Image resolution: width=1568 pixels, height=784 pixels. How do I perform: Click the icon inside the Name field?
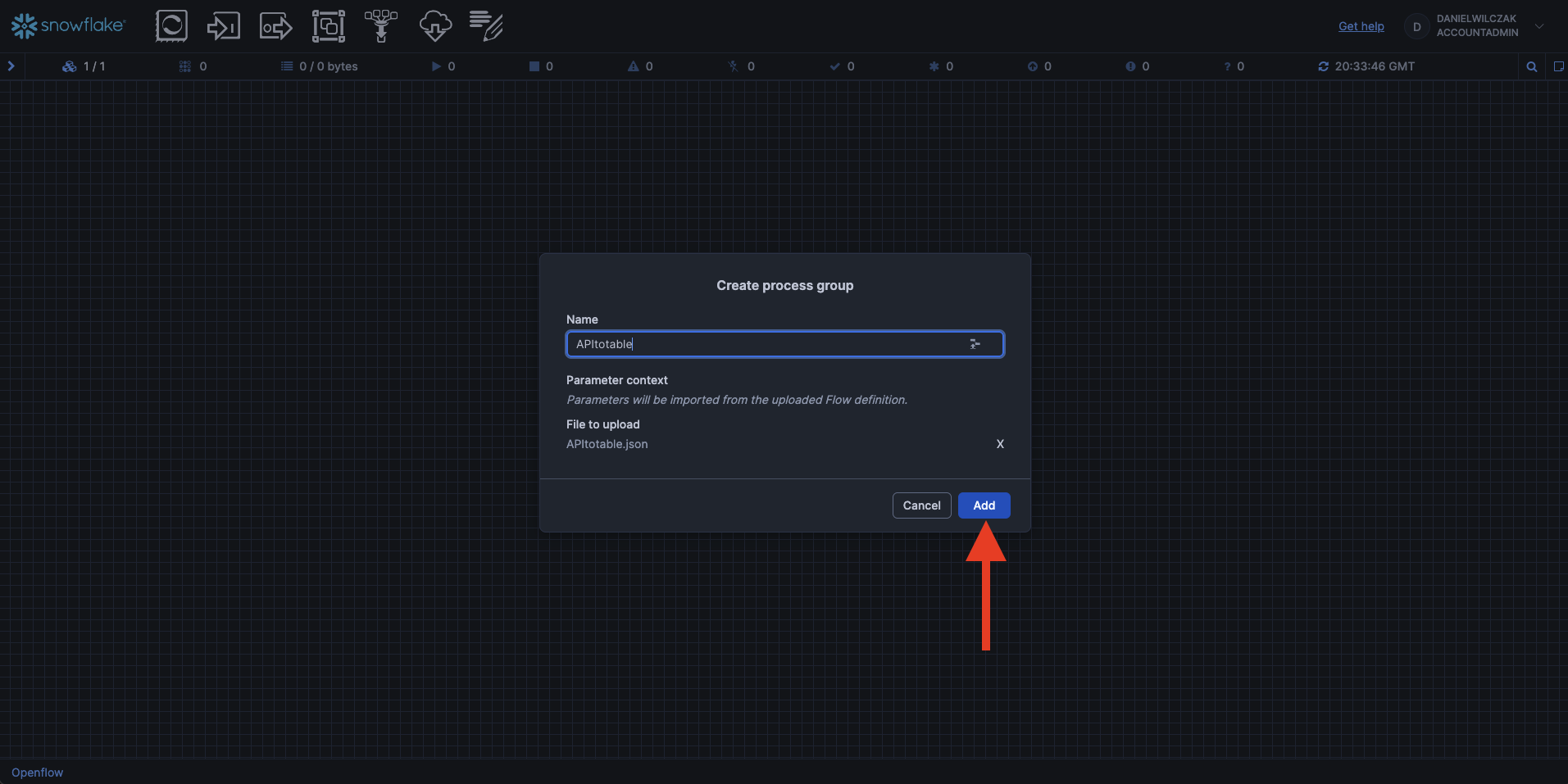[x=975, y=344]
